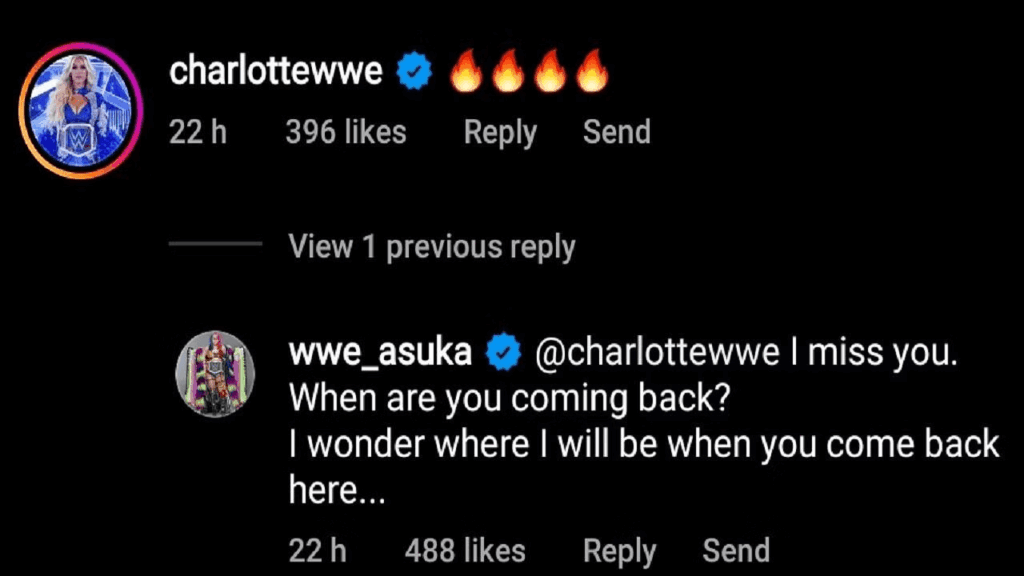View the 396 likes list
1024x576 pixels.
click(x=346, y=132)
